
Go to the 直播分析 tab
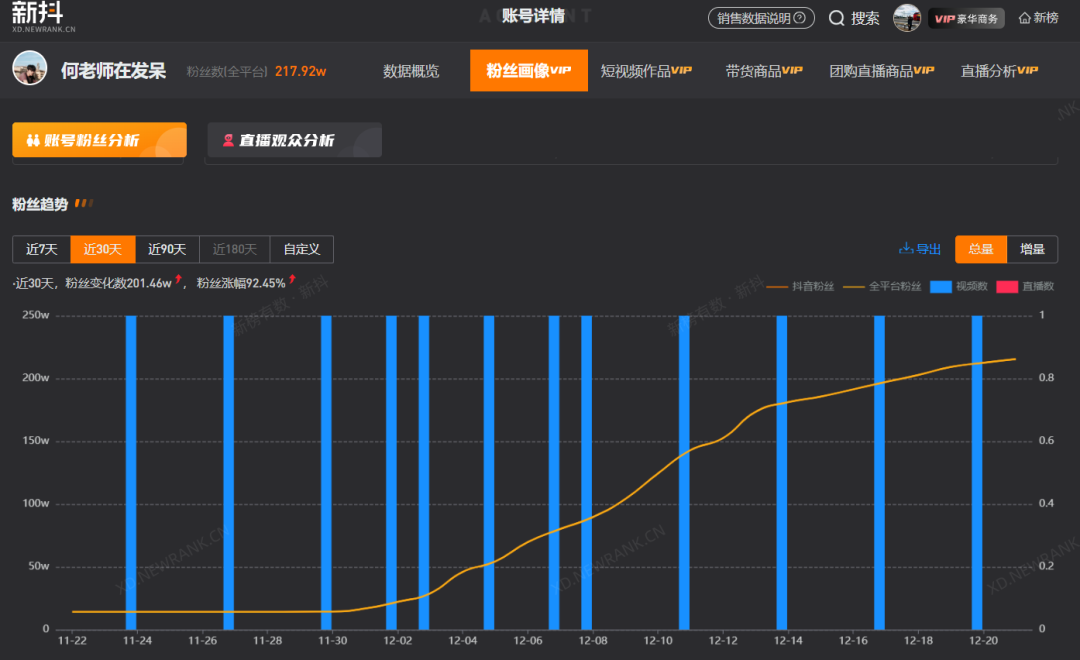[999, 71]
